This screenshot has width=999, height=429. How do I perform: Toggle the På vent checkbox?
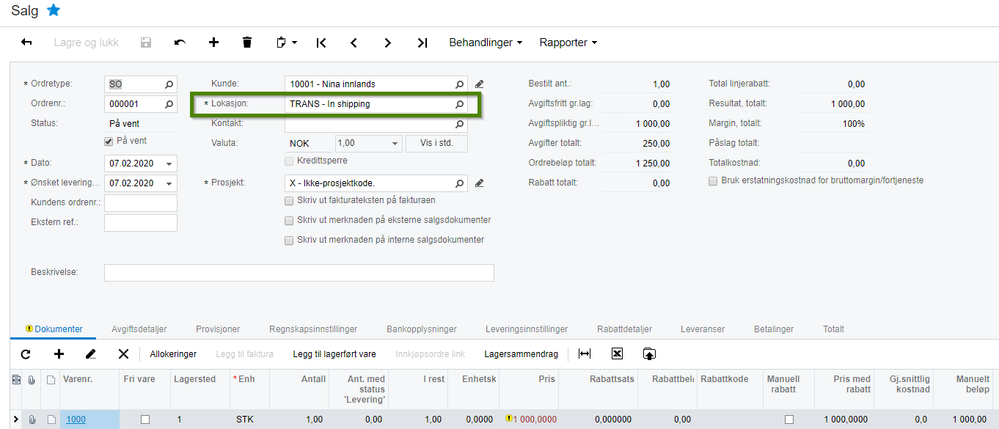coord(110,142)
